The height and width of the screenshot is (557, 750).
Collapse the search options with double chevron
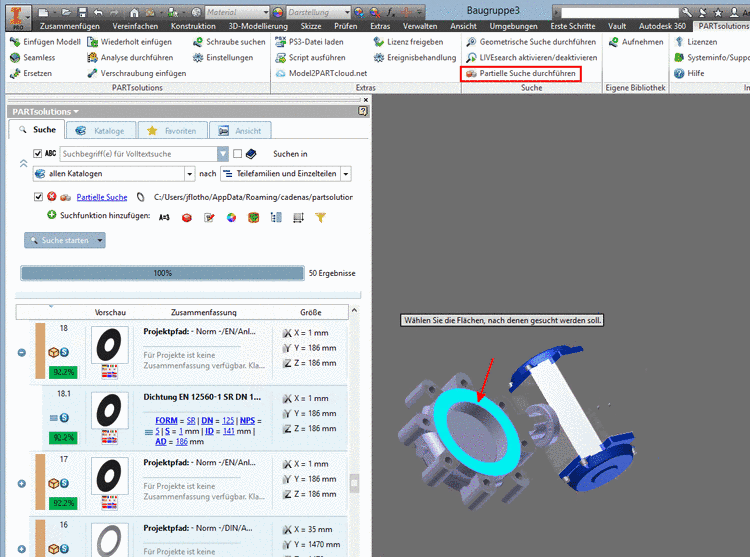tap(23, 164)
